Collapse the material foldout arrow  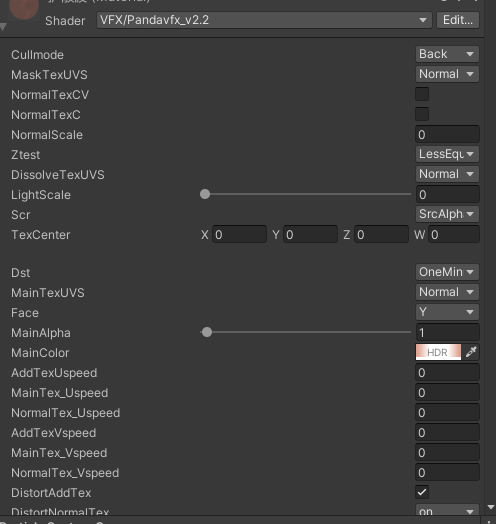coord(3,27)
